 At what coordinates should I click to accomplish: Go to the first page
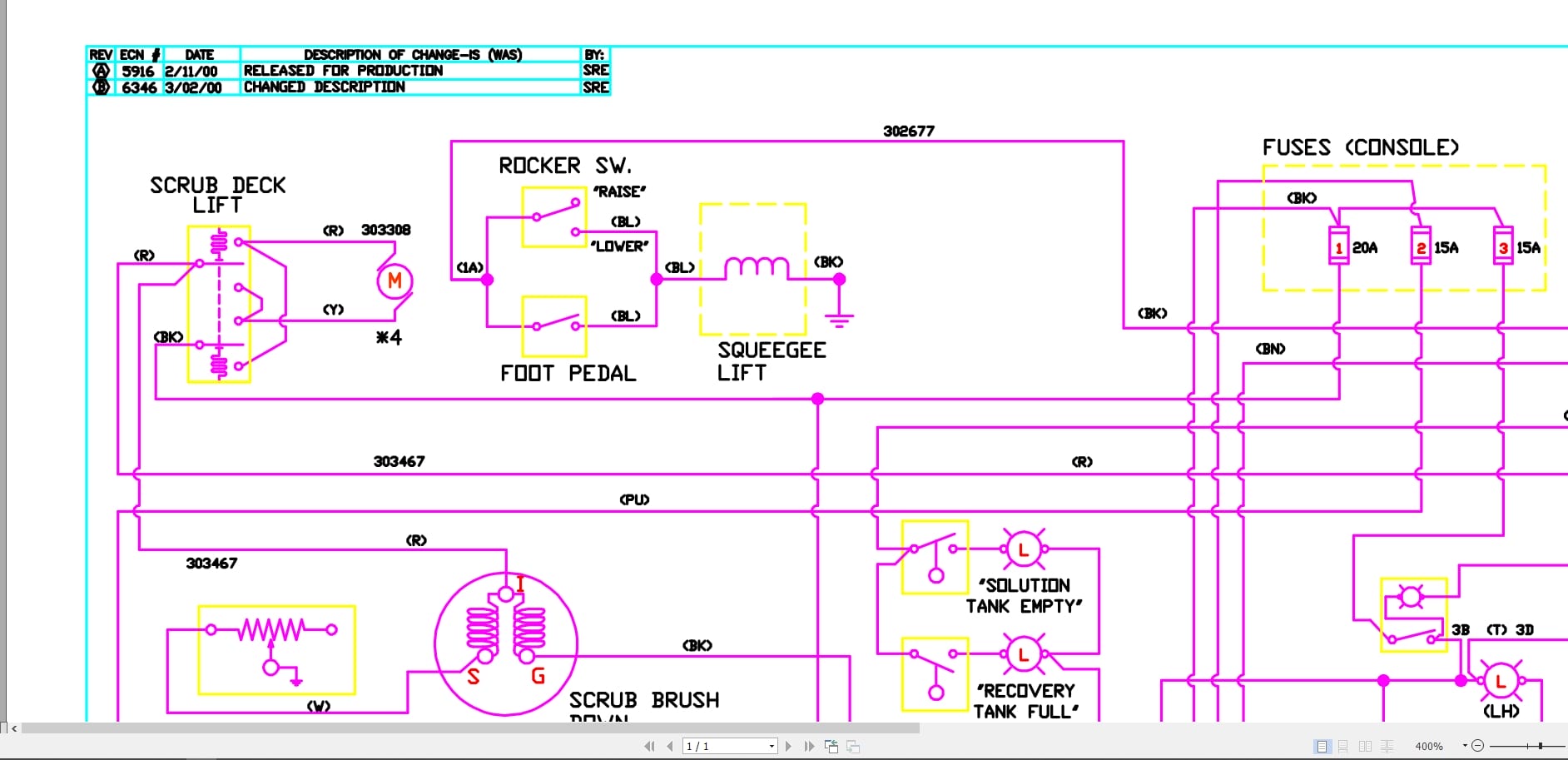(x=649, y=746)
